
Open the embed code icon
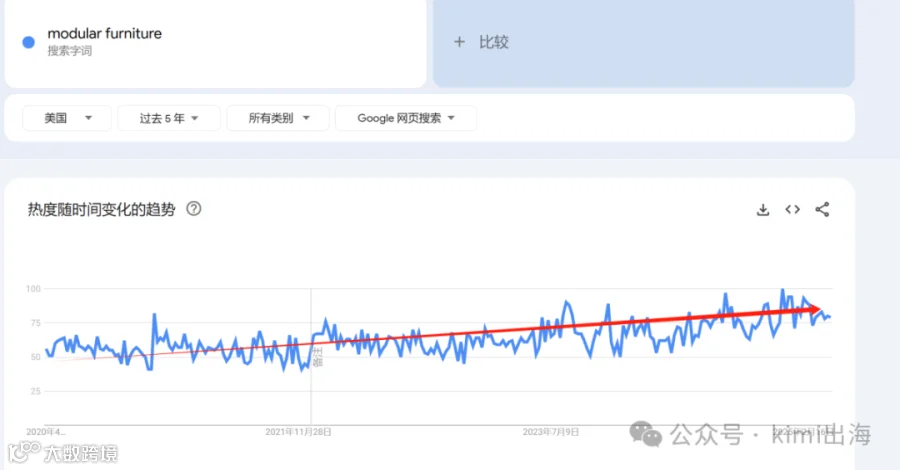tap(793, 209)
